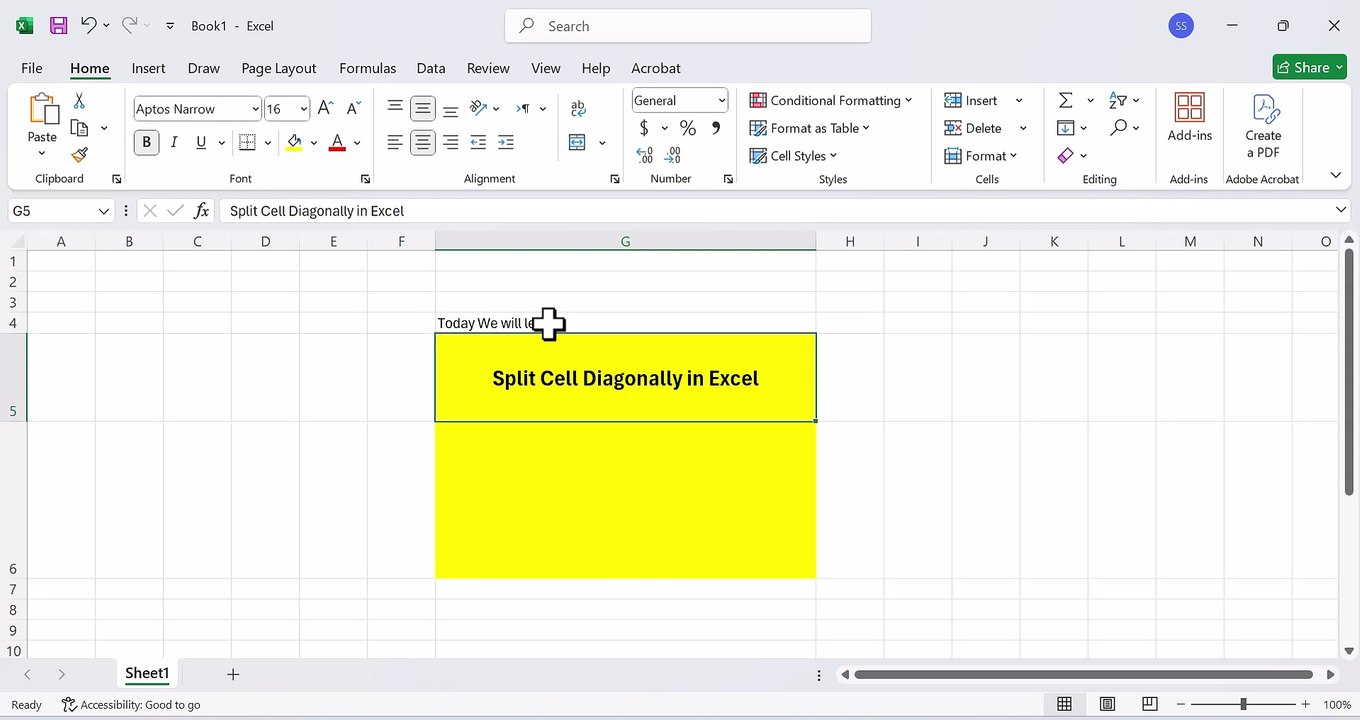Increase the cell indent
This screenshot has width=1360, height=720.
click(x=506, y=143)
